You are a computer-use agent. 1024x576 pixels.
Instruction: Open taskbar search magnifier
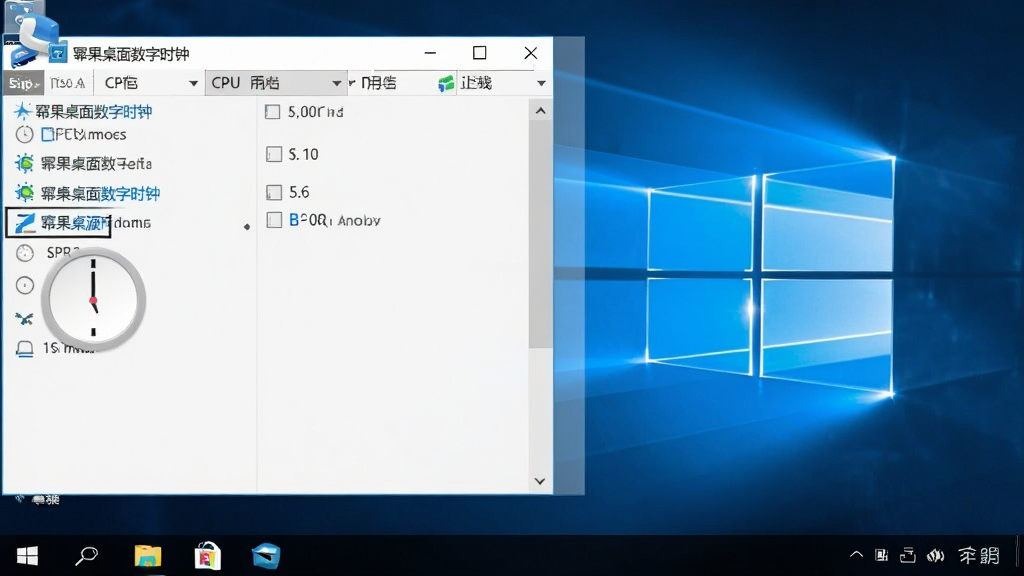click(x=86, y=556)
